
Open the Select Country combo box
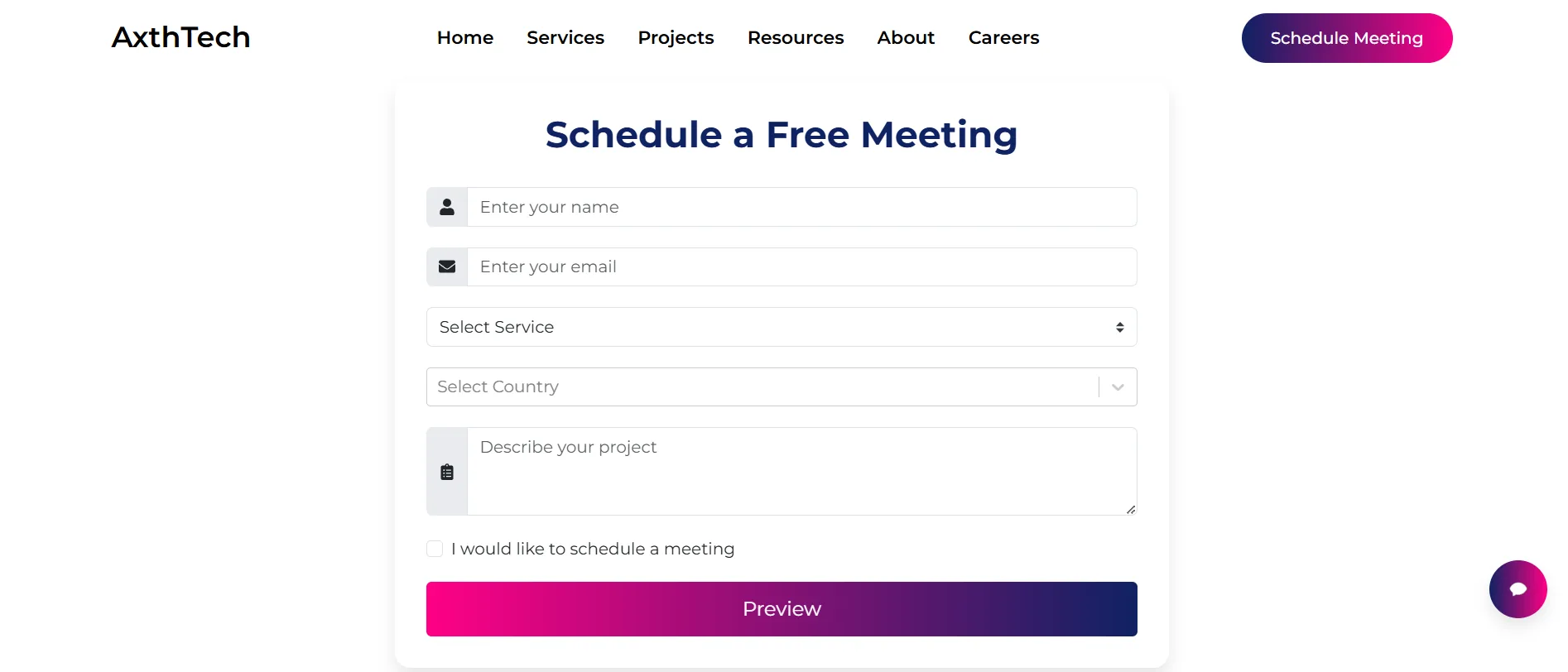(762, 386)
